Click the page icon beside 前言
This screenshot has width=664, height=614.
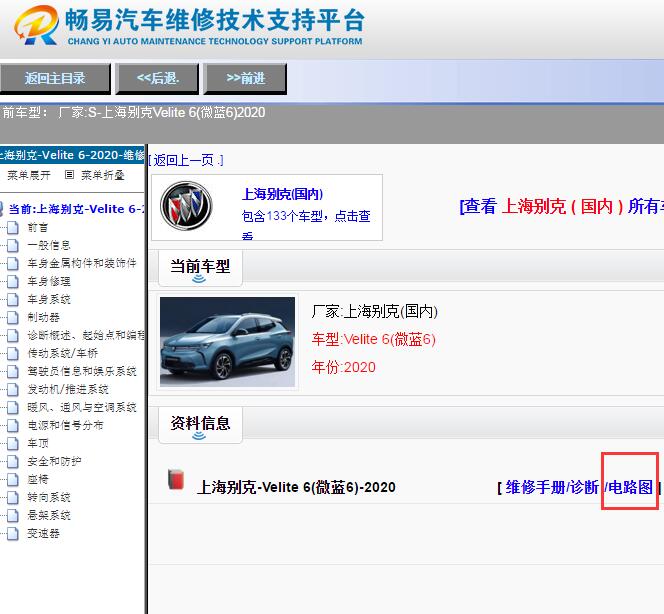coord(13,228)
